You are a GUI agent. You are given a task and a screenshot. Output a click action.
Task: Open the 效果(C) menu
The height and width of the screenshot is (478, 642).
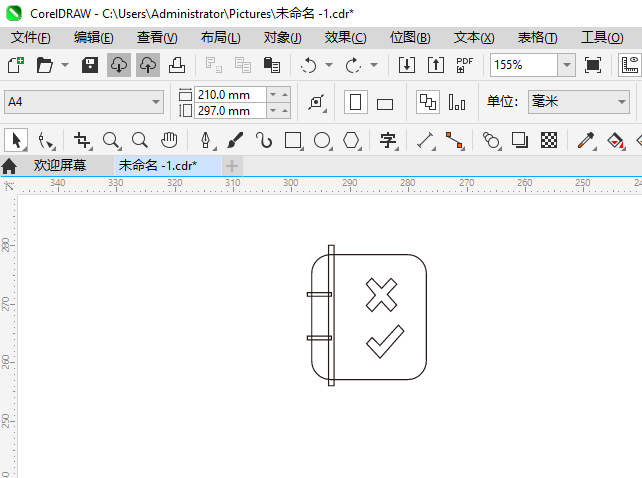click(x=346, y=38)
